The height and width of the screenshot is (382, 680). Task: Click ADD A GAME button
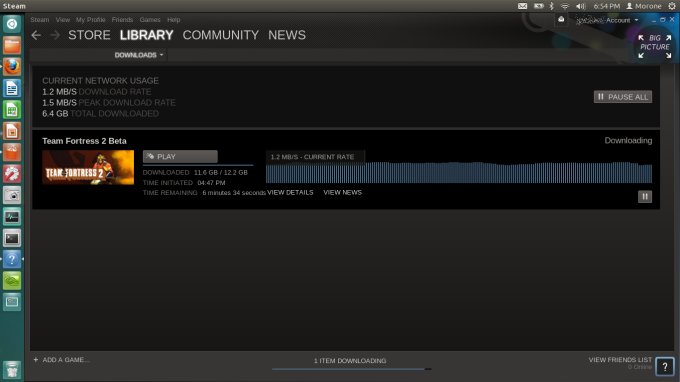tap(62, 359)
